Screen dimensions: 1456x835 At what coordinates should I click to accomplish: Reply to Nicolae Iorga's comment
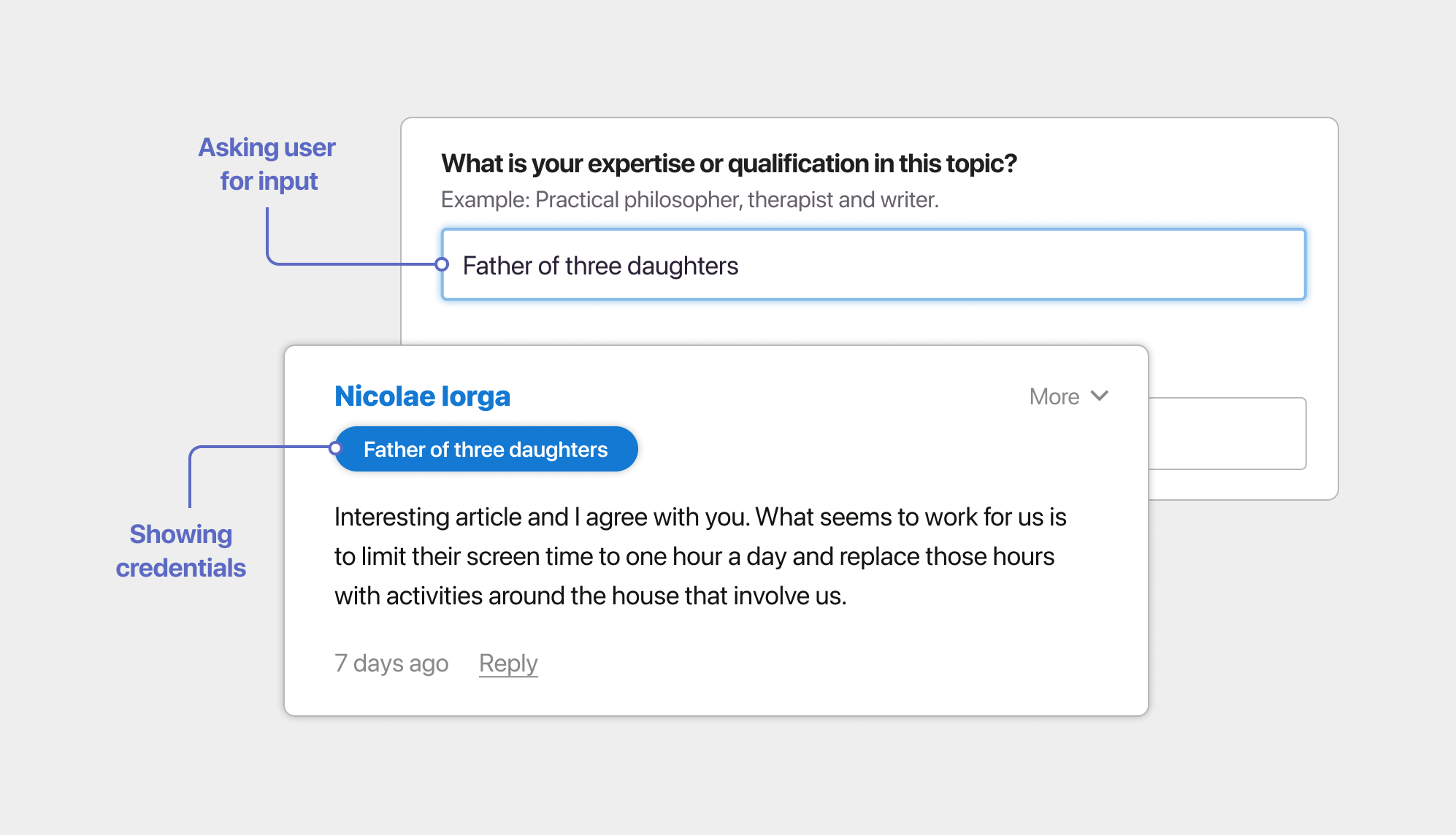point(508,663)
